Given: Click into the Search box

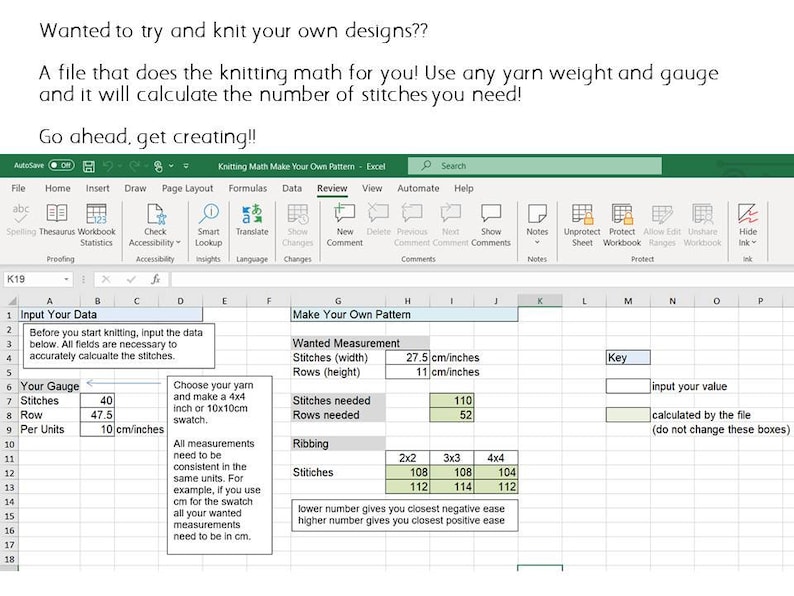Looking at the screenshot, I should point(535,166).
